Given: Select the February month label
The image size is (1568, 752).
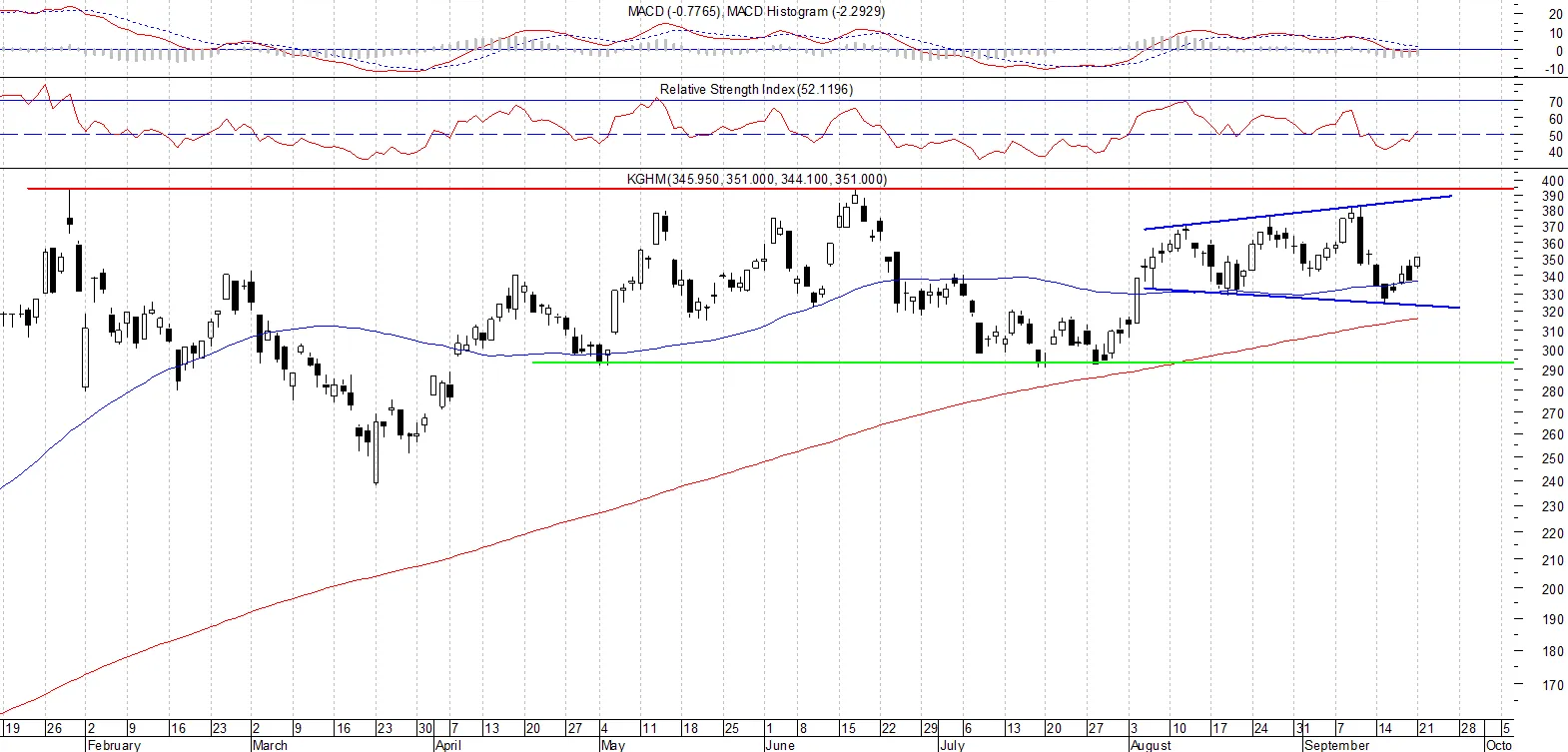Looking at the screenshot, I should pos(114,745).
